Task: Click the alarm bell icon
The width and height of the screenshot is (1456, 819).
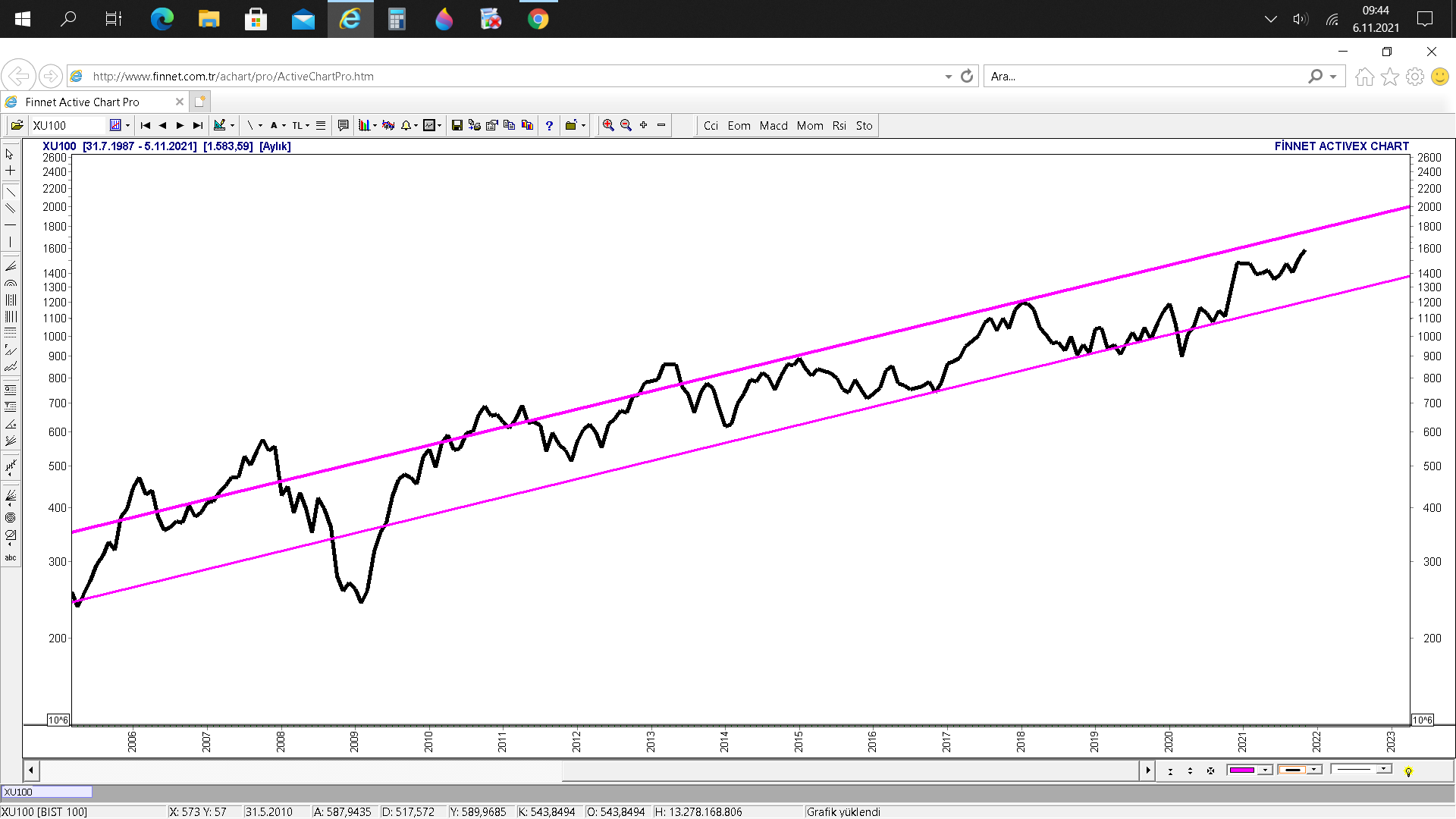Action: (406, 125)
